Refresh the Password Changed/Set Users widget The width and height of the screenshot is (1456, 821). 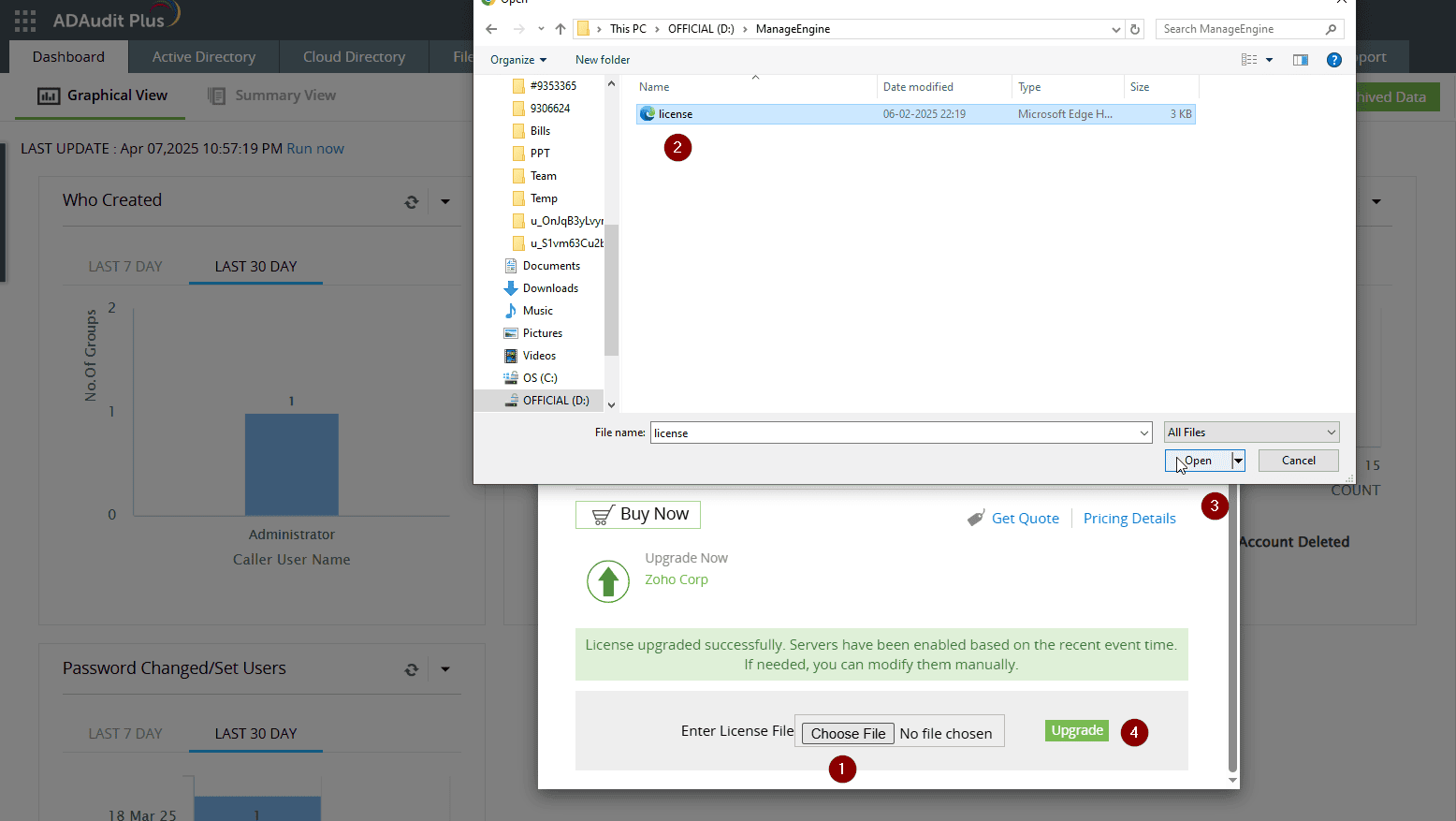pyautogui.click(x=411, y=669)
